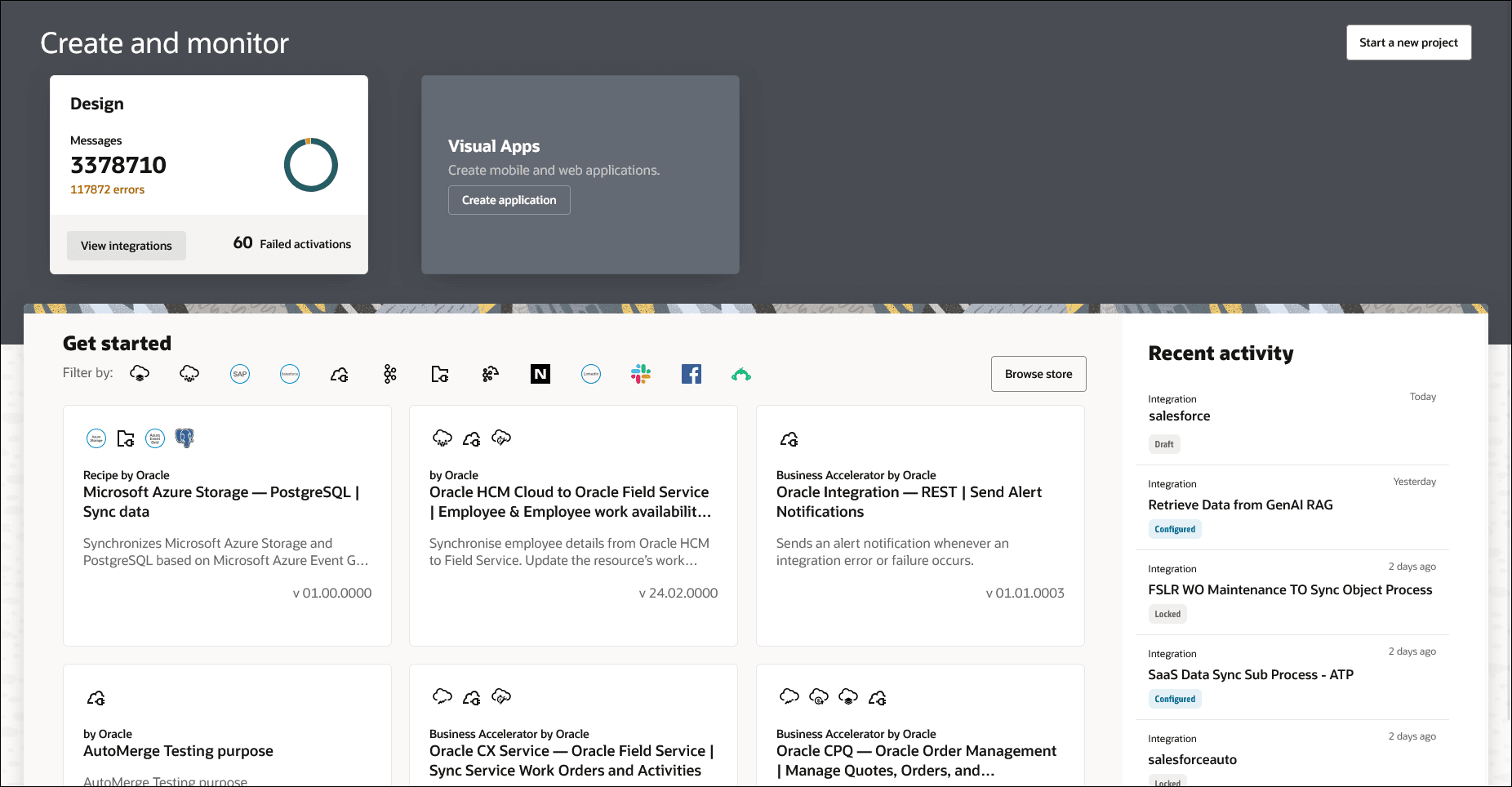1512x787 pixels.
Task: Click Azure Event Grid icon on Azure recipe
Action: pos(155,438)
